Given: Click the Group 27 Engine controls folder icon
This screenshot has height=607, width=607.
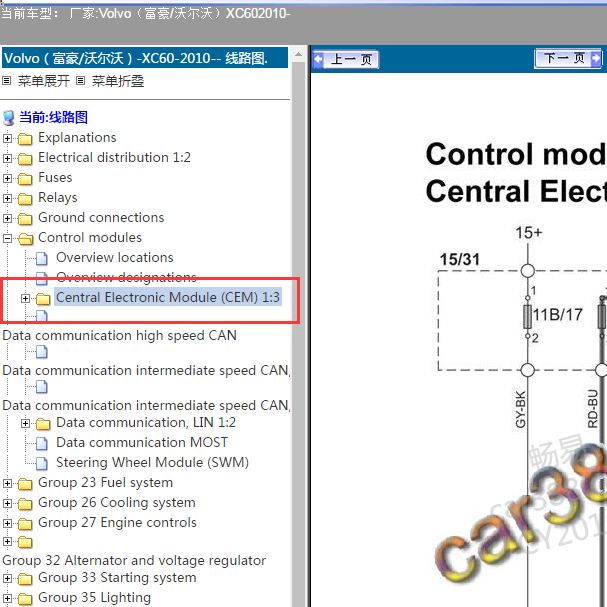Looking at the screenshot, I should click(25, 524).
